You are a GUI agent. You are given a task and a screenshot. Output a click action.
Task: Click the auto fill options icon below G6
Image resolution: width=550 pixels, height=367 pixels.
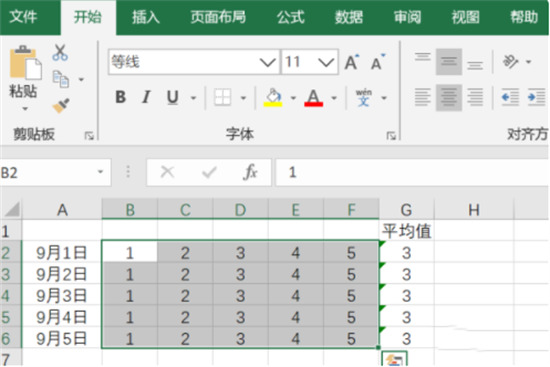(x=394, y=359)
